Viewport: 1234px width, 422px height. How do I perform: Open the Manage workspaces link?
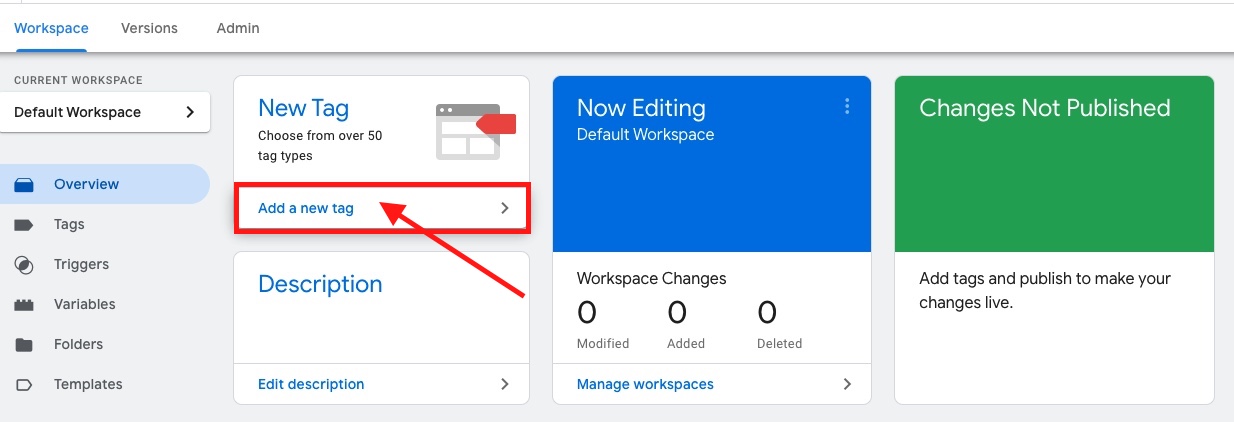(x=645, y=384)
